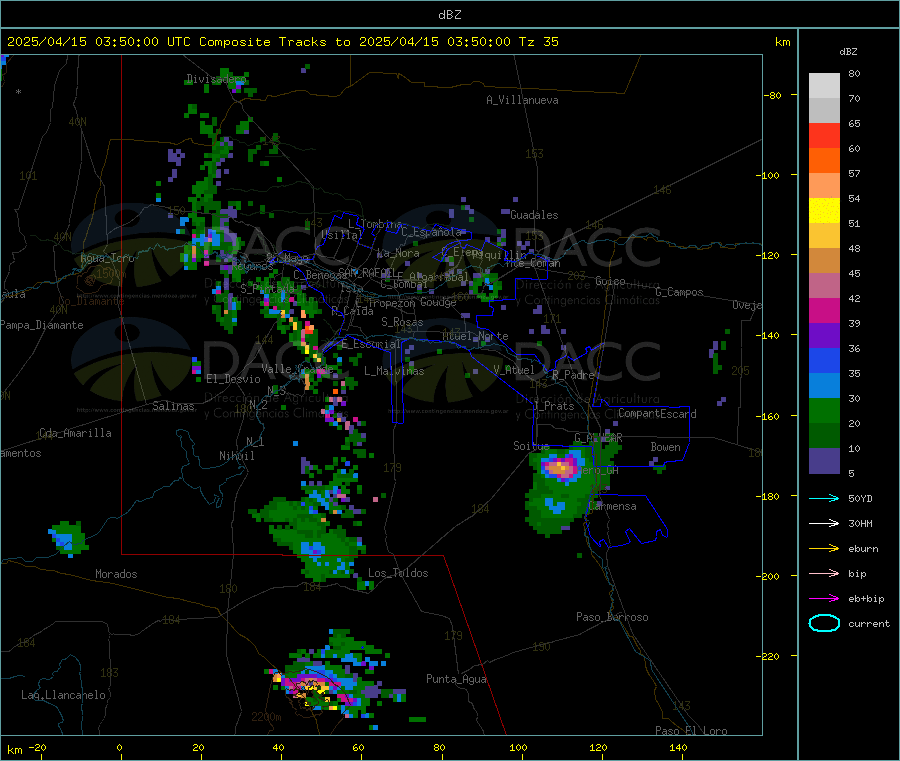Screen dimensions: 900x761
Task: Click the 'Divisadero' map label
Action: click(216, 79)
